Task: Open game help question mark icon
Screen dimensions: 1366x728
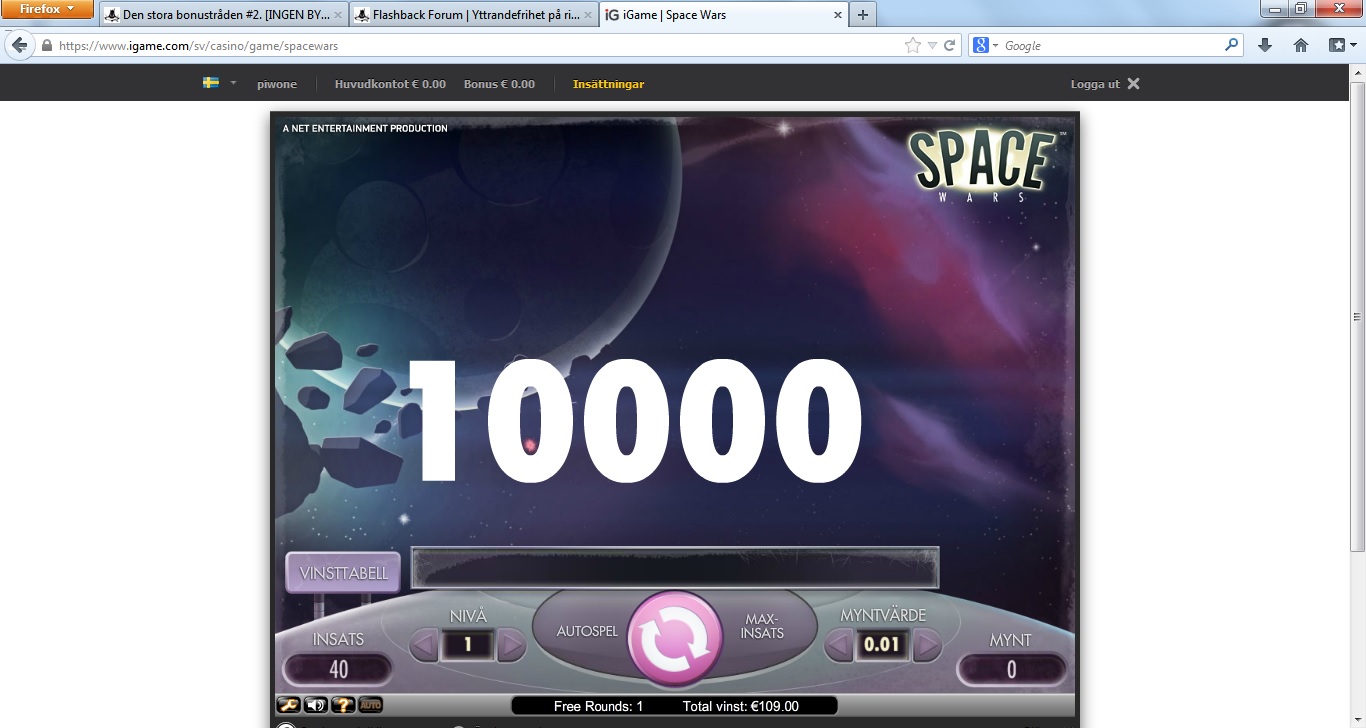Action: point(343,705)
